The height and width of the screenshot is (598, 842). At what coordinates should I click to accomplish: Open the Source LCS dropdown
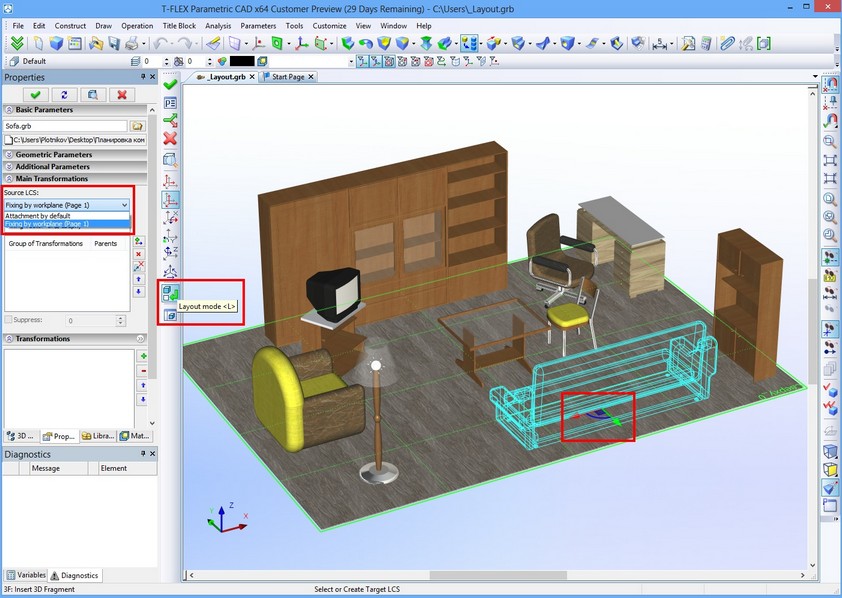click(66, 204)
